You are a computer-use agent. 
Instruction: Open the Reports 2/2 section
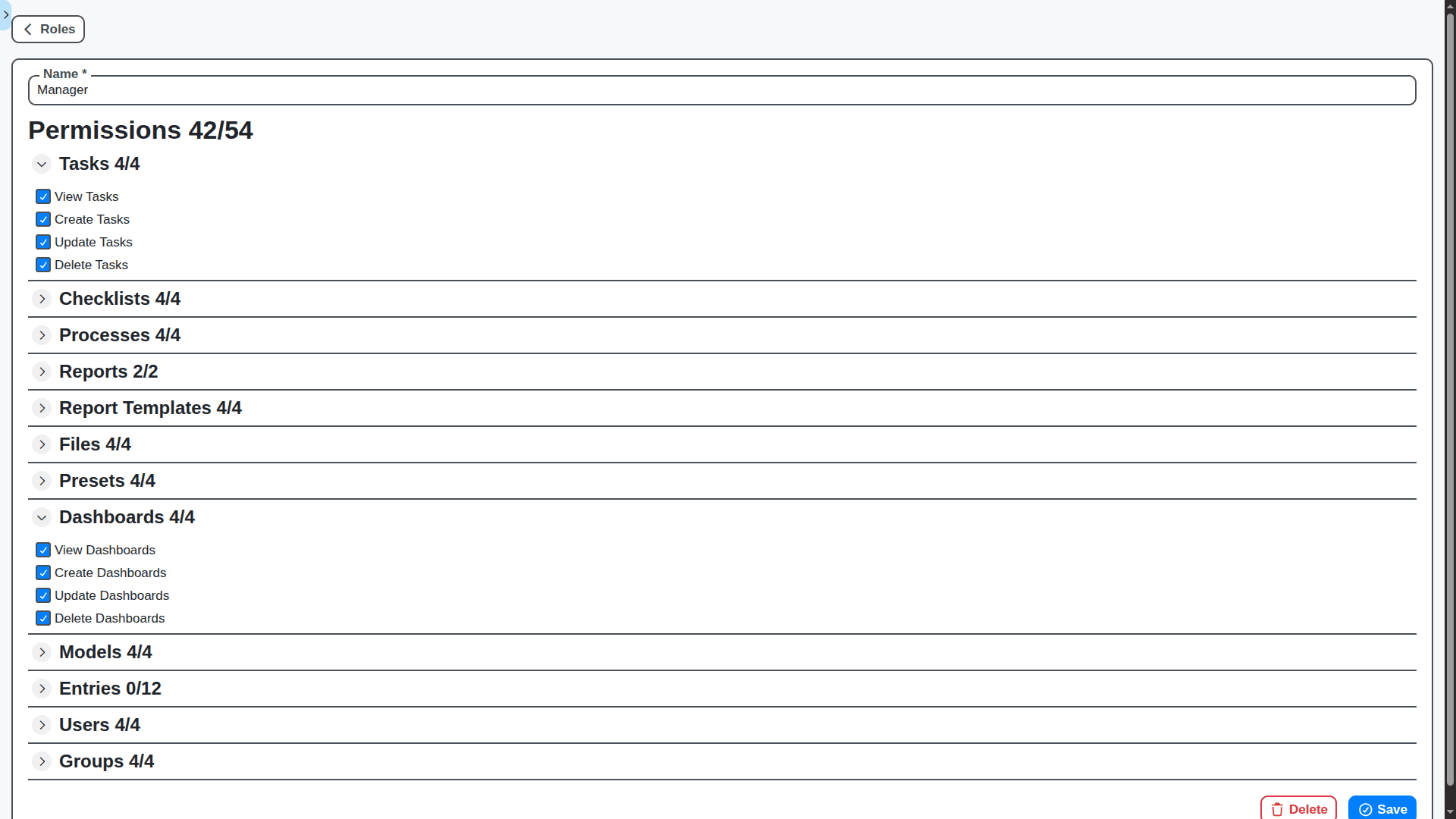point(42,372)
